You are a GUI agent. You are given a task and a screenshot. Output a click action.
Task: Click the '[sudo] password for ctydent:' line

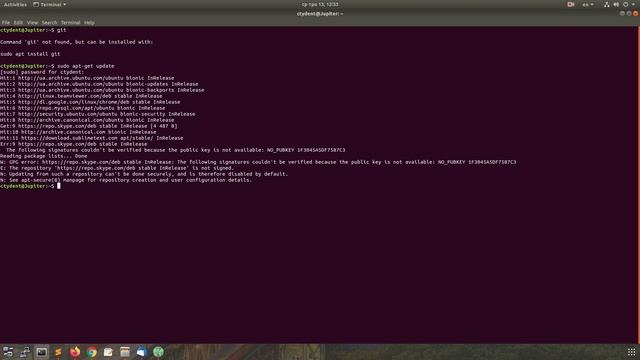42,72
